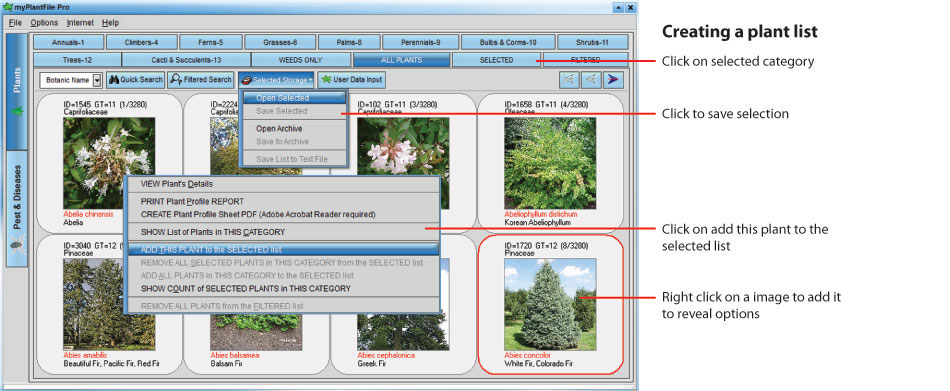Show ALL PLANTS category
Viewport: 950px width, 391px height.
pos(402,60)
